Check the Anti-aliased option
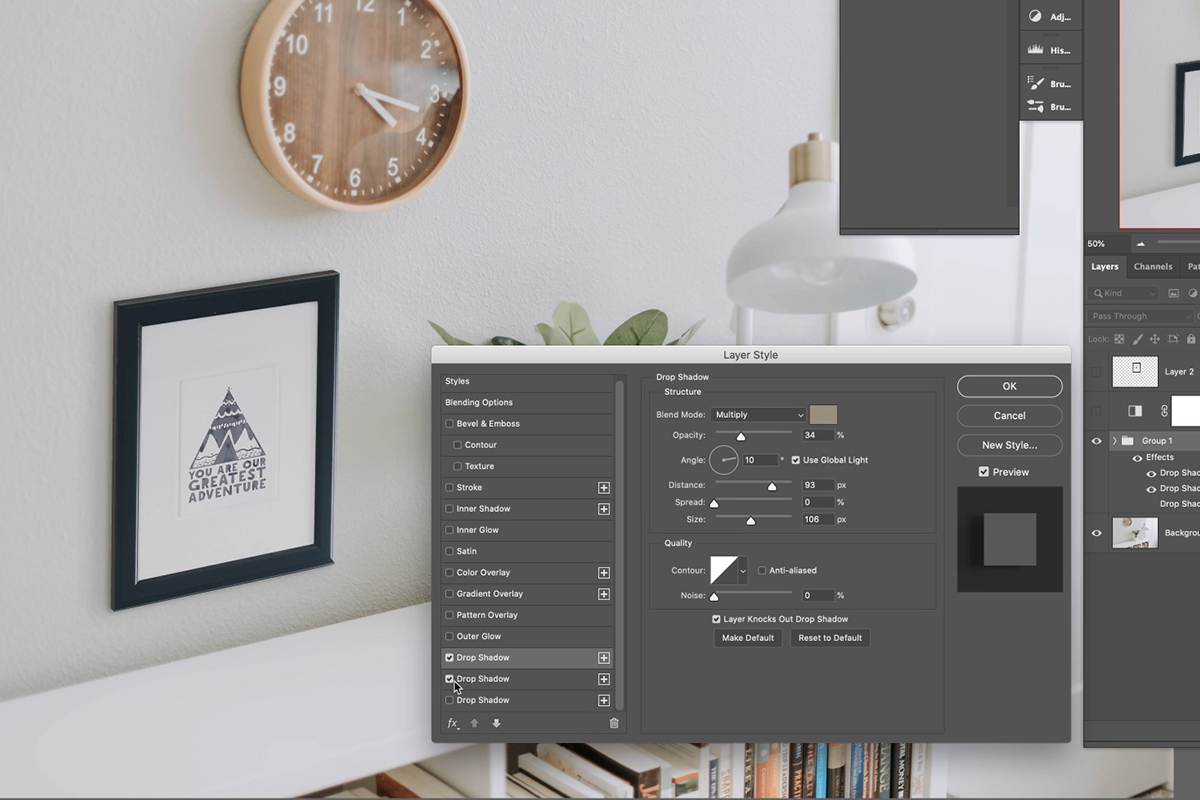 pos(761,569)
